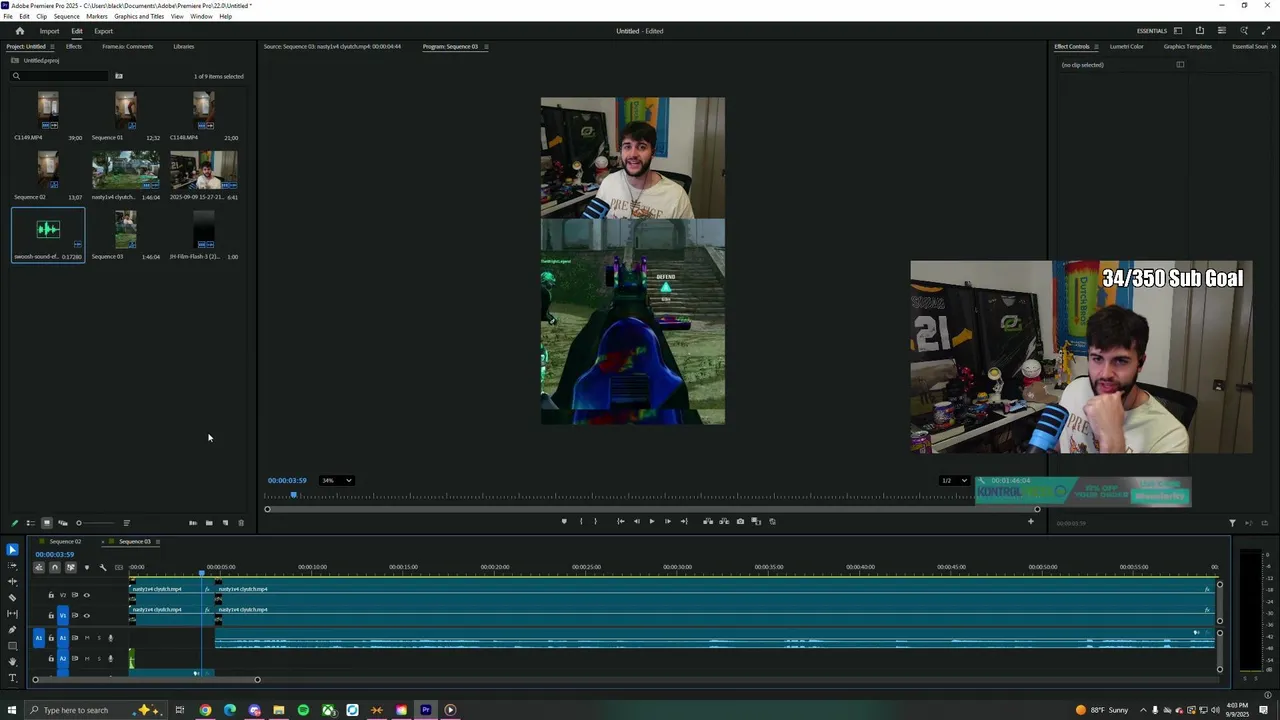Click the Export workspace button
The image size is (1280, 720).
point(104,31)
